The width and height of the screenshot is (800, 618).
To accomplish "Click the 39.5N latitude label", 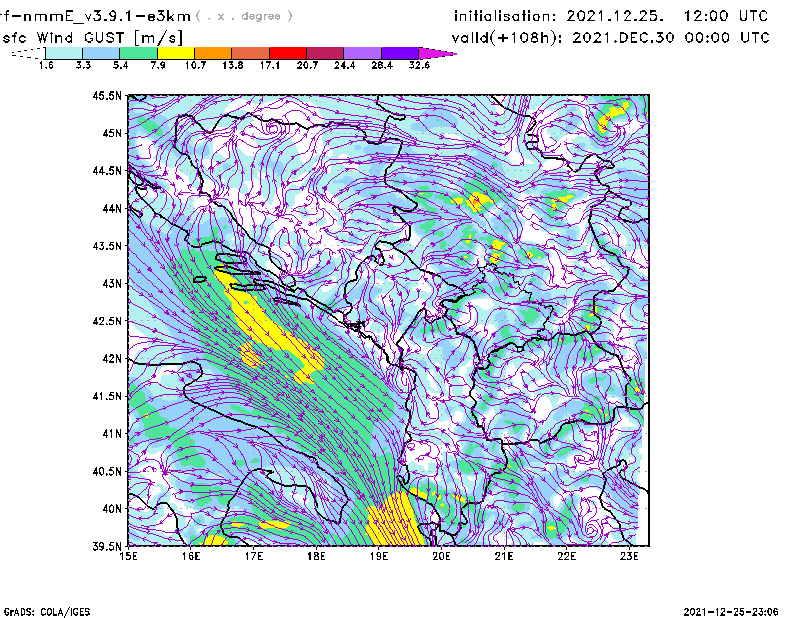I will pyautogui.click(x=107, y=546).
